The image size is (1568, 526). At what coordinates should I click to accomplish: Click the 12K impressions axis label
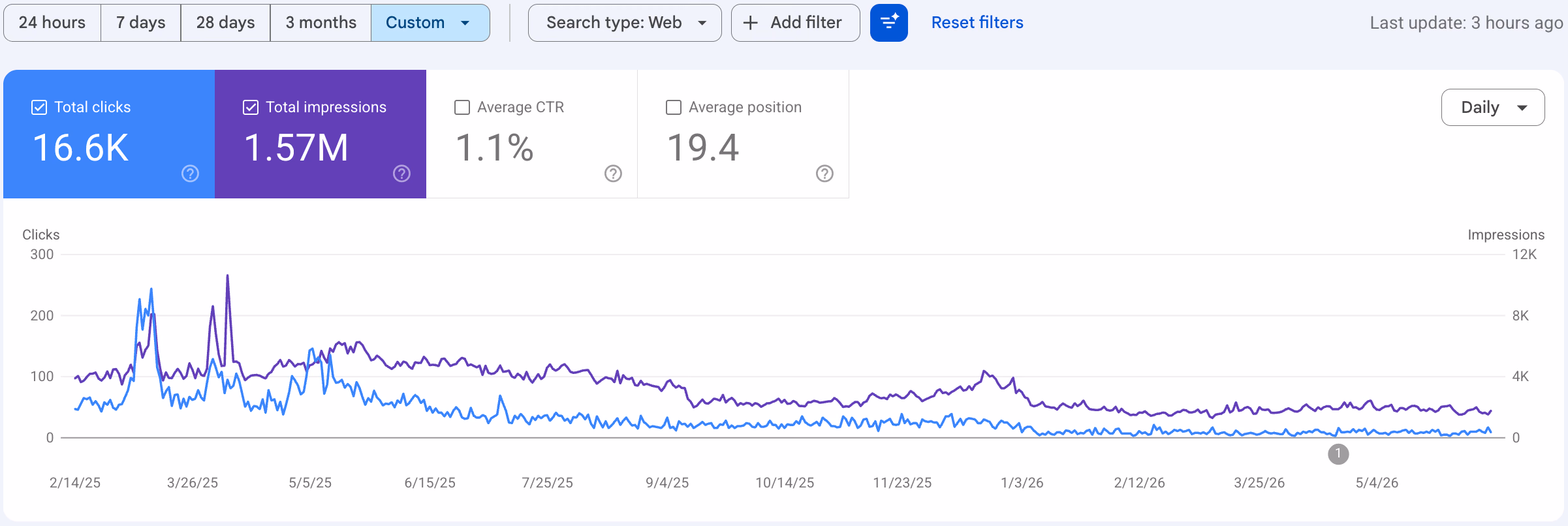point(1525,255)
